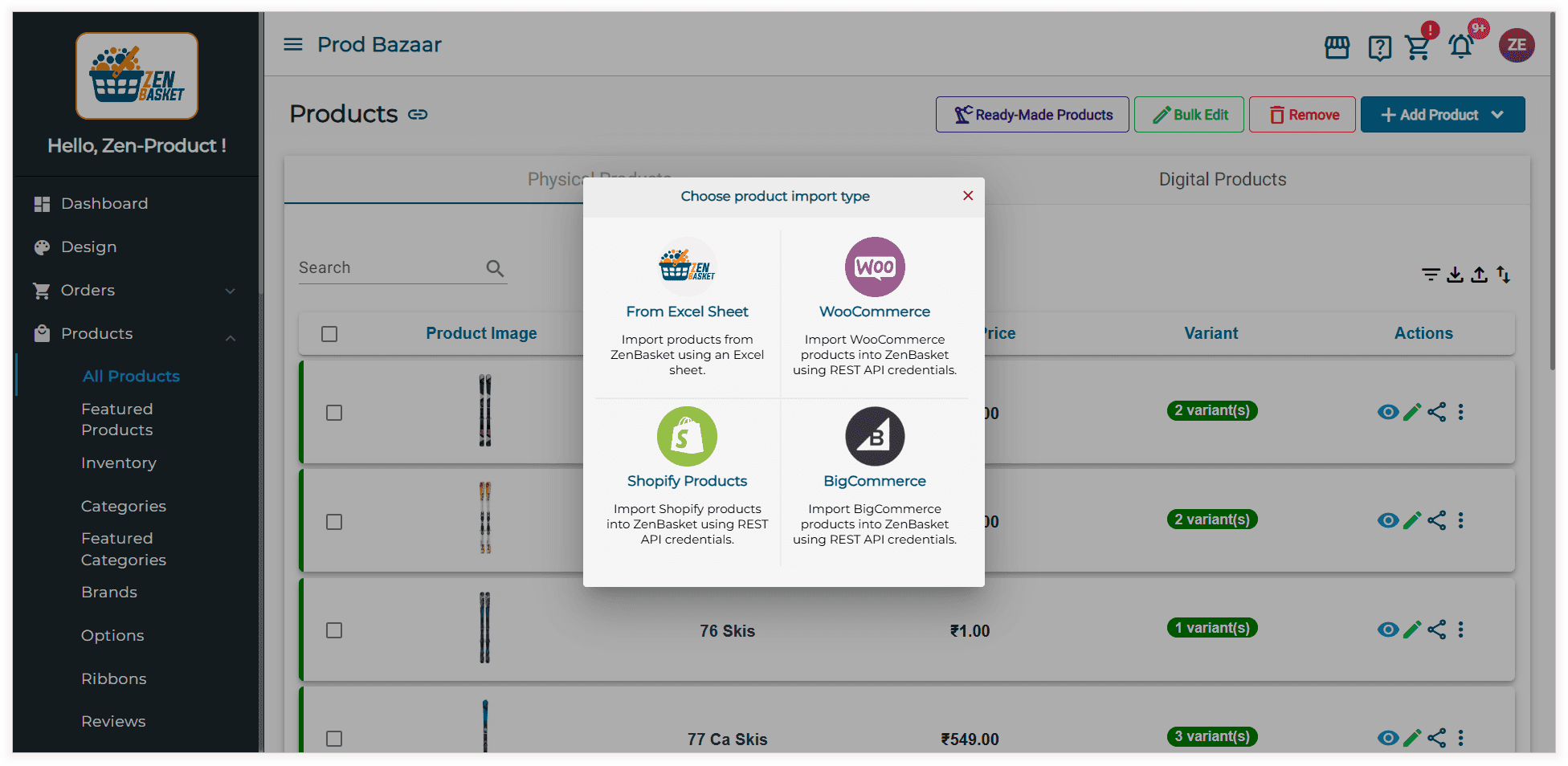
Task: Open Options in the sidebar
Action: (x=112, y=636)
